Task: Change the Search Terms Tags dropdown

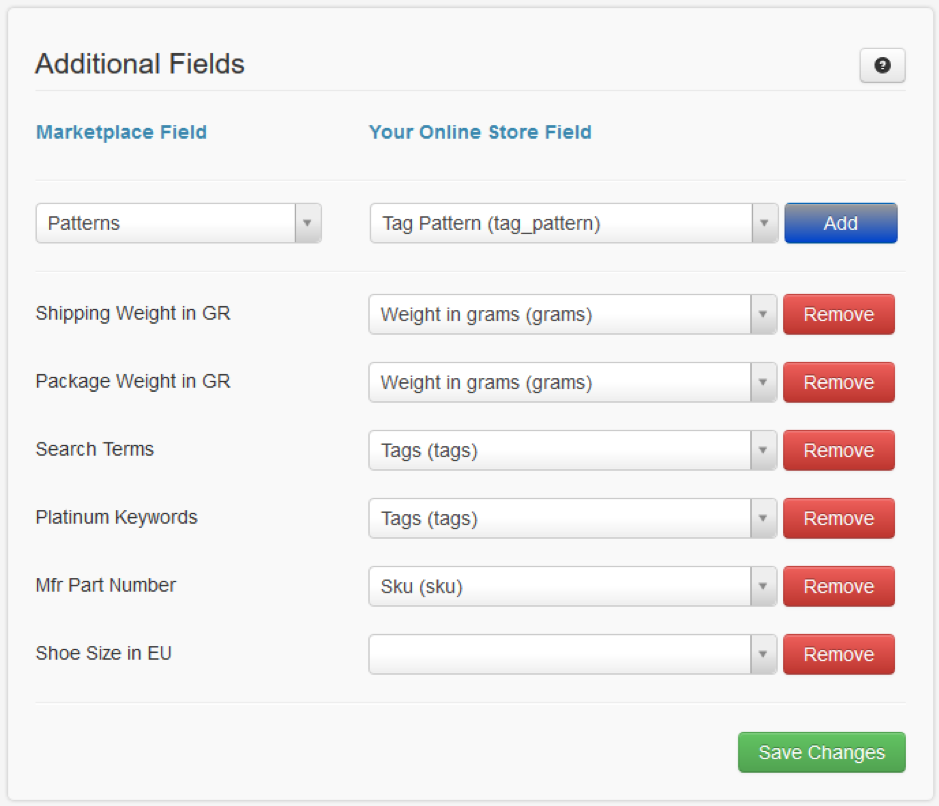Action: point(573,450)
